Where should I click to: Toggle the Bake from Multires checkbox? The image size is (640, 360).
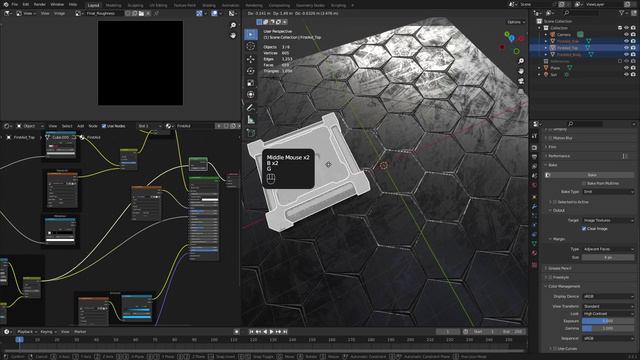584,183
